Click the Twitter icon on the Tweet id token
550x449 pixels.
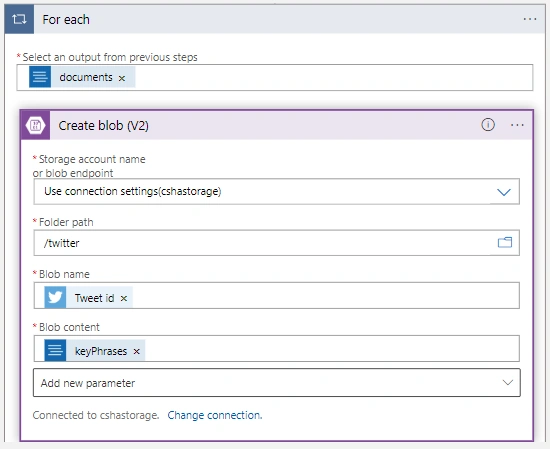[x=55, y=297]
